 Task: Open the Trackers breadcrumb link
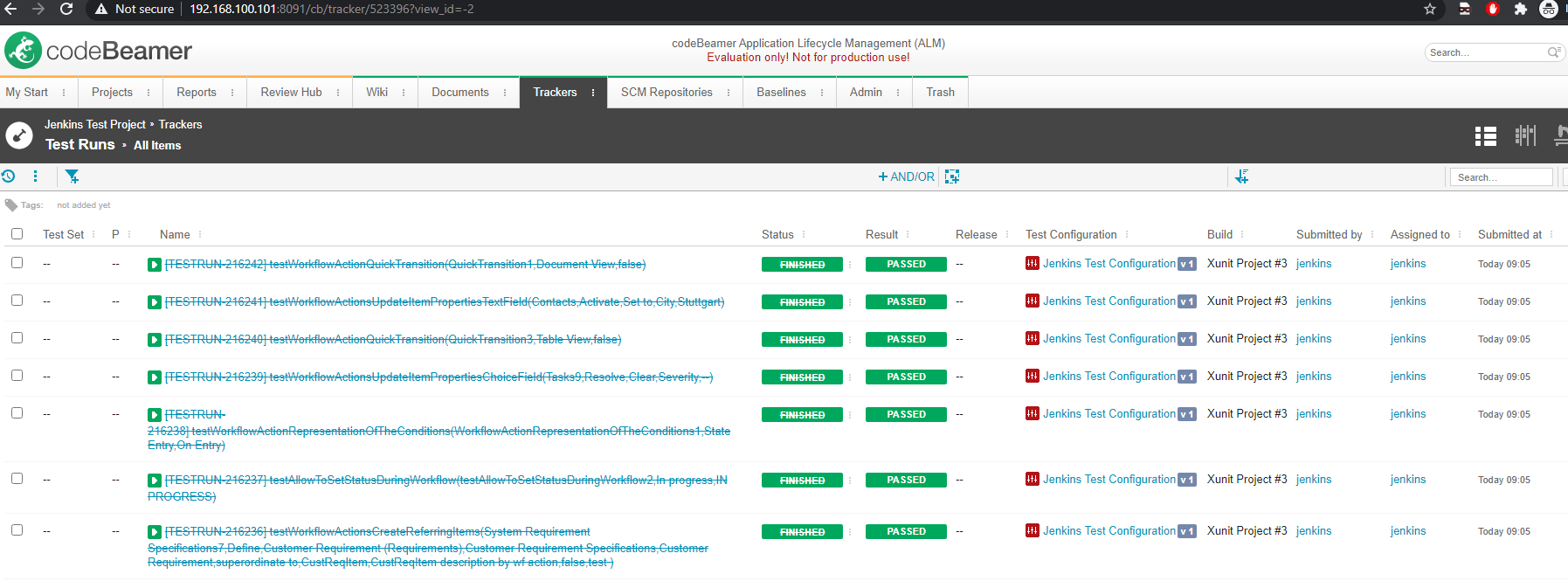(180, 124)
